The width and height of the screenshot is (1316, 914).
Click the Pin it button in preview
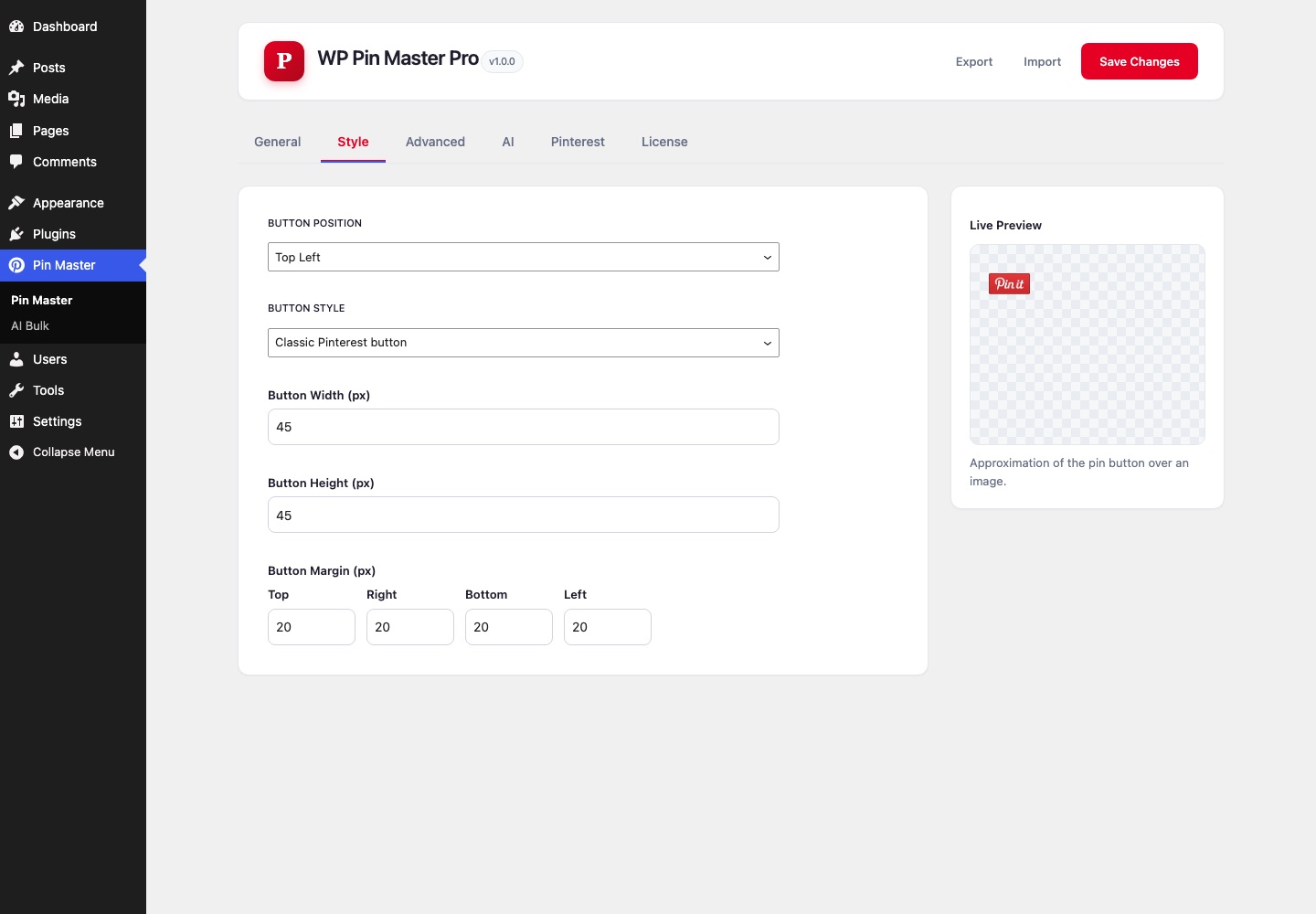(1009, 283)
